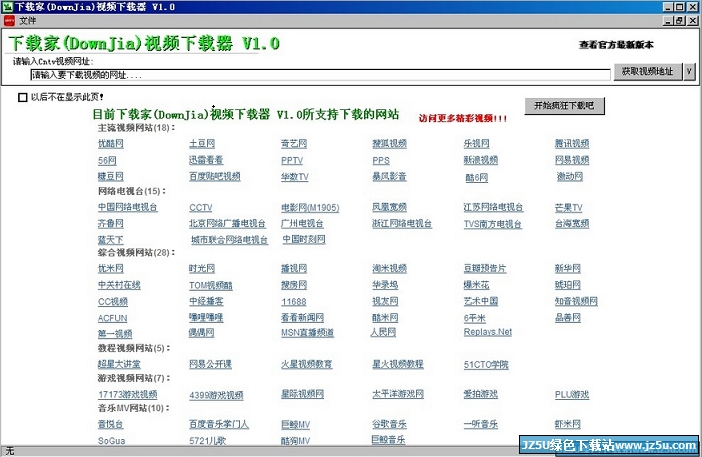Screen dimensions: 702x457
Task: Click the 11688 link
Action: coord(294,302)
